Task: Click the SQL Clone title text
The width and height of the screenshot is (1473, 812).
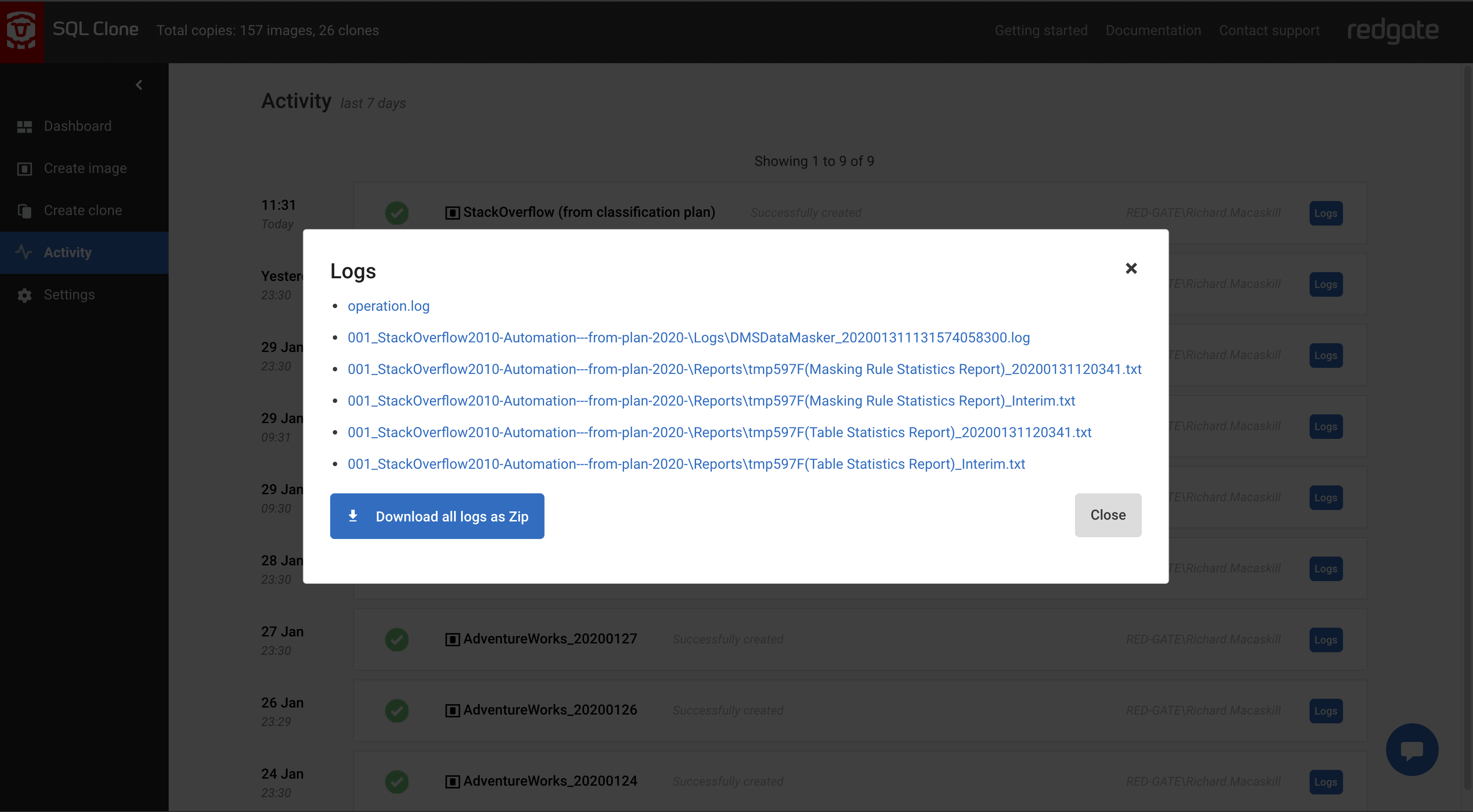Action: tap(95, 29)
